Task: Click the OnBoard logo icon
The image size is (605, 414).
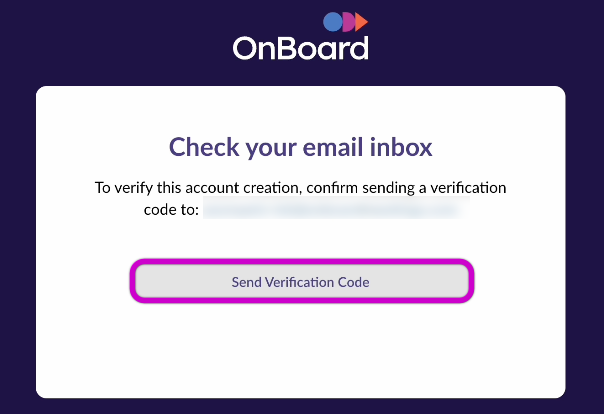Action: point(346,22)
